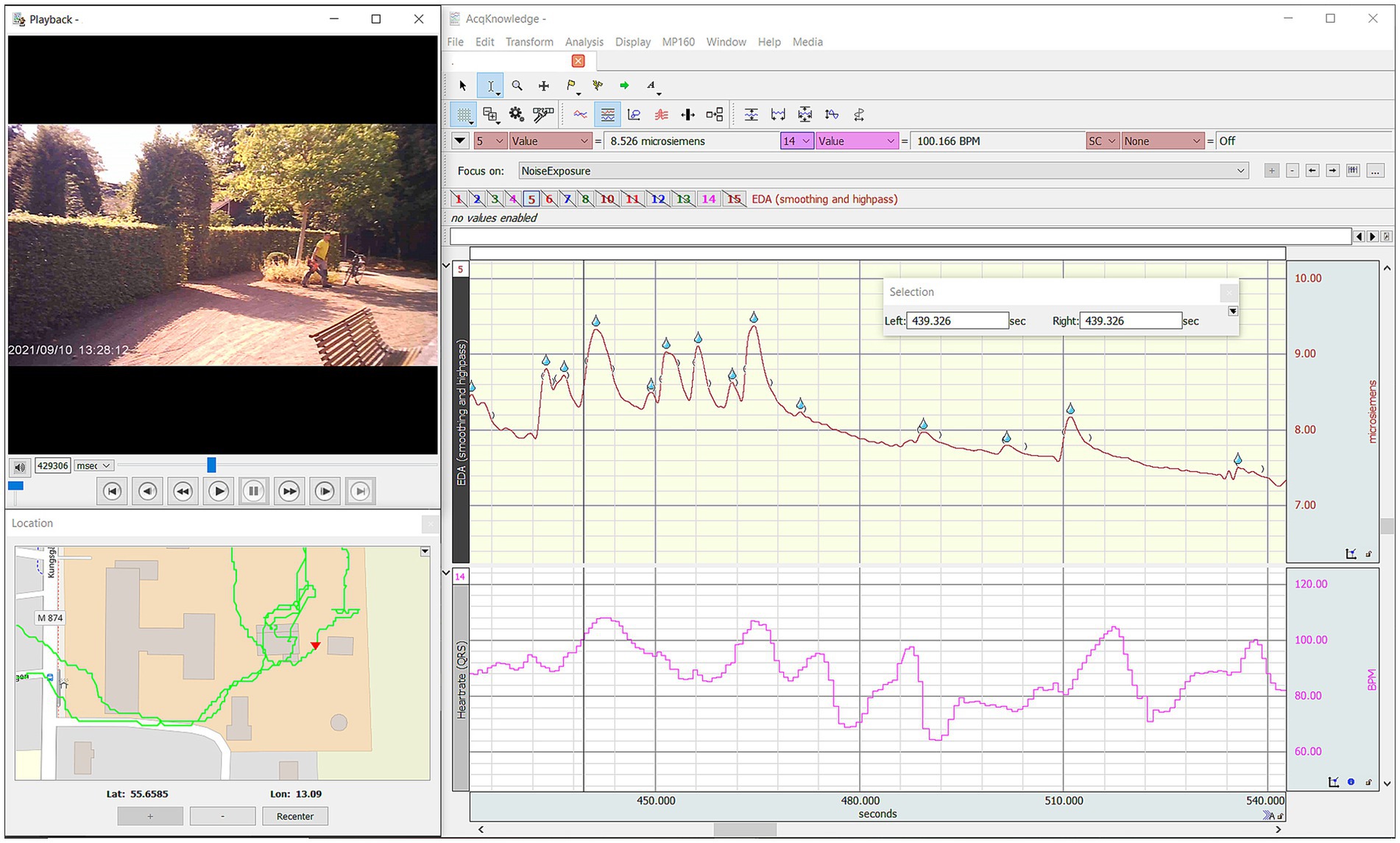1400x843 pixels.
Task: Select the I-beam selection tool
Action: tap(490, 86)
